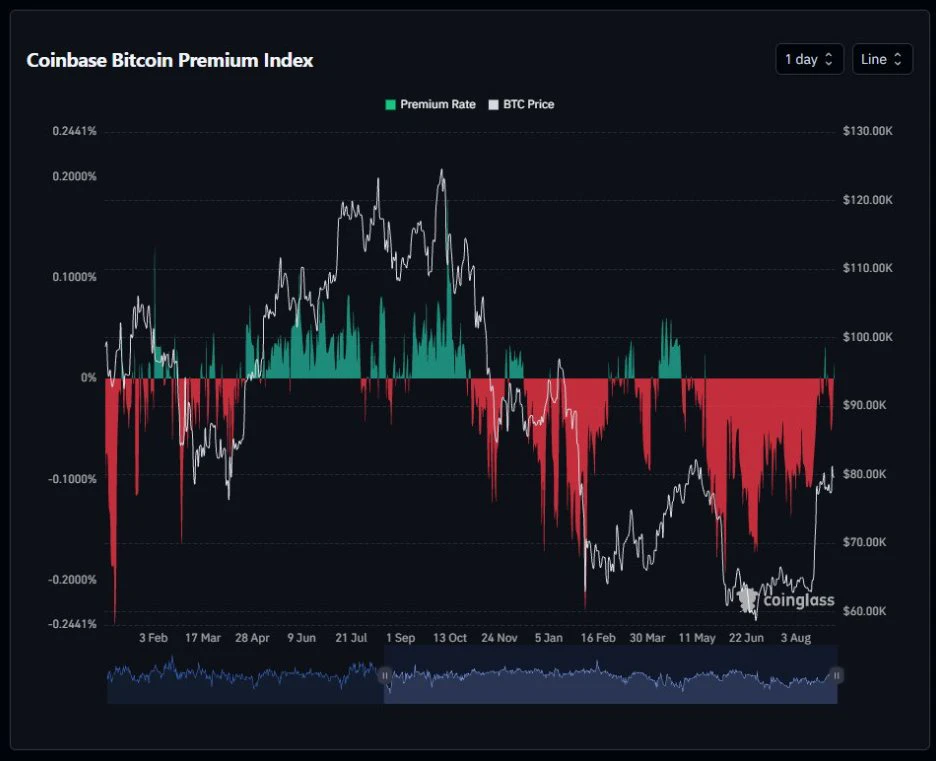Screen dimensions: 936x761
Task: Click the $120.00K price axis label
Action: 867,199
